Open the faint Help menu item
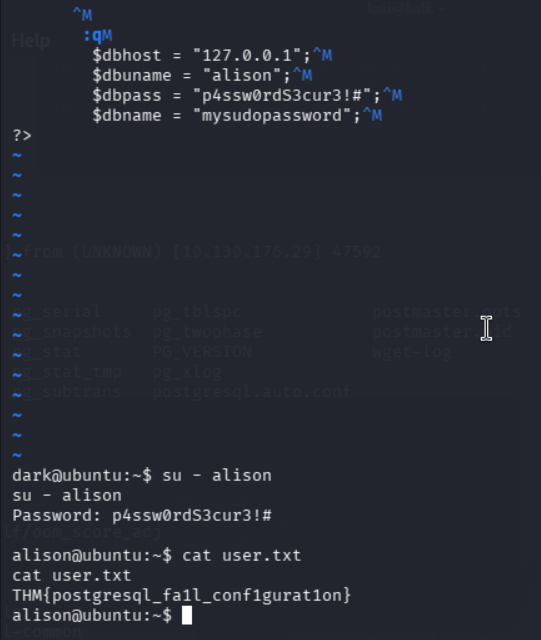 coord(31,41)
